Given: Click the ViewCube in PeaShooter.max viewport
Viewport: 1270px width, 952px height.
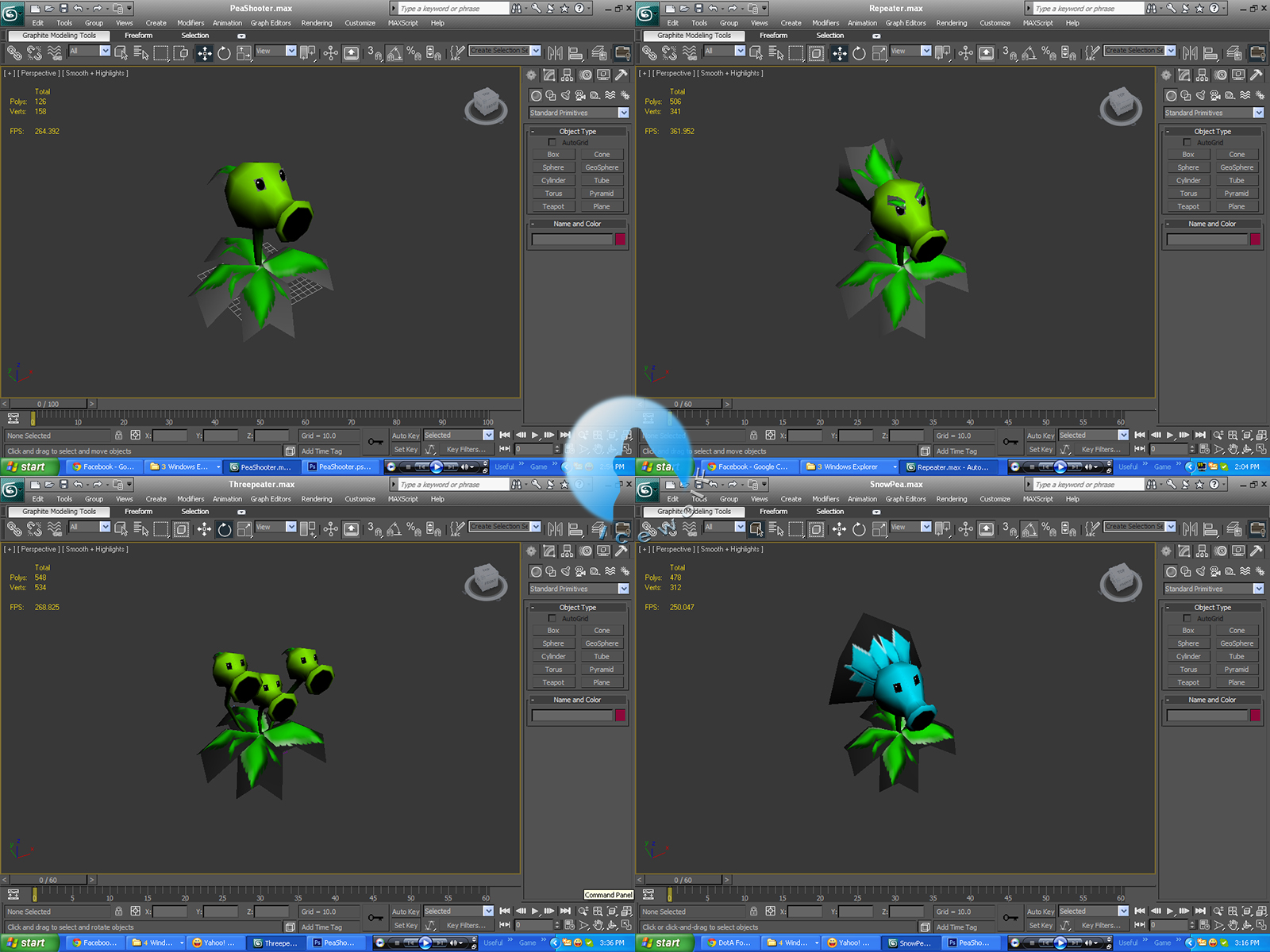Looking at the screenshot, I should (x=486, y=106).
